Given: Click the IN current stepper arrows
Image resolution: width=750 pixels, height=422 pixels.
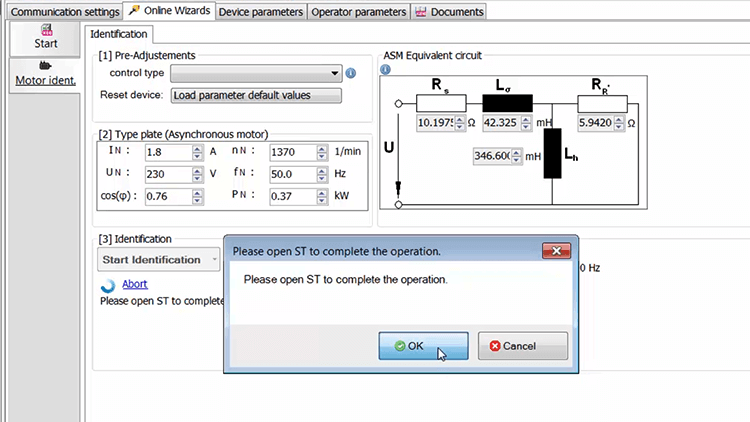Looking at the screenshot, I should [197, 152].
